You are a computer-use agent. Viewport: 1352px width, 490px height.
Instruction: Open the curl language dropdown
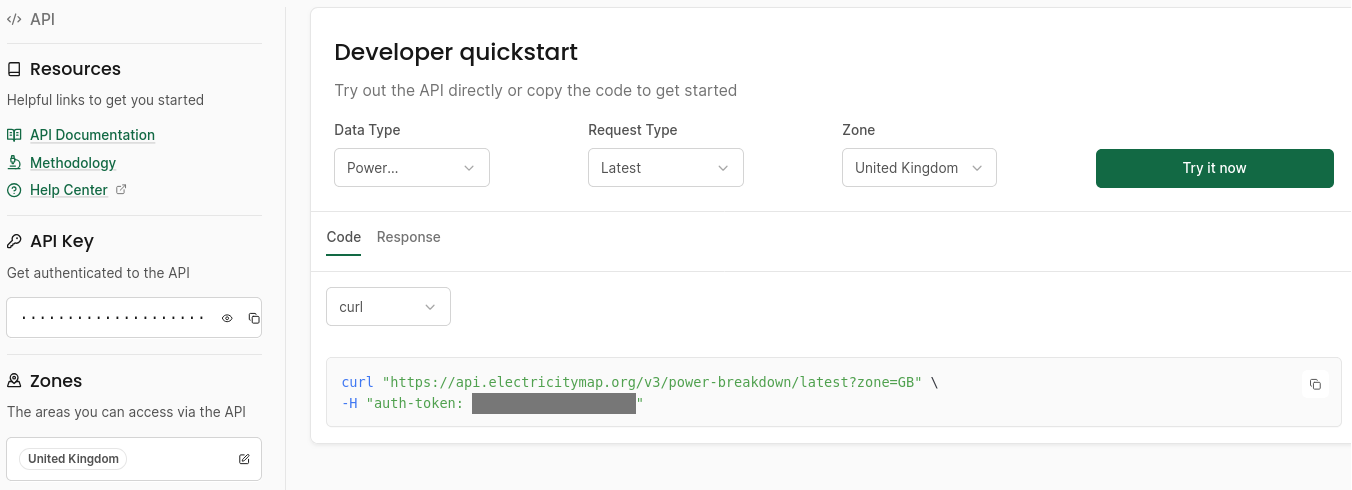[x=388, y=307]
